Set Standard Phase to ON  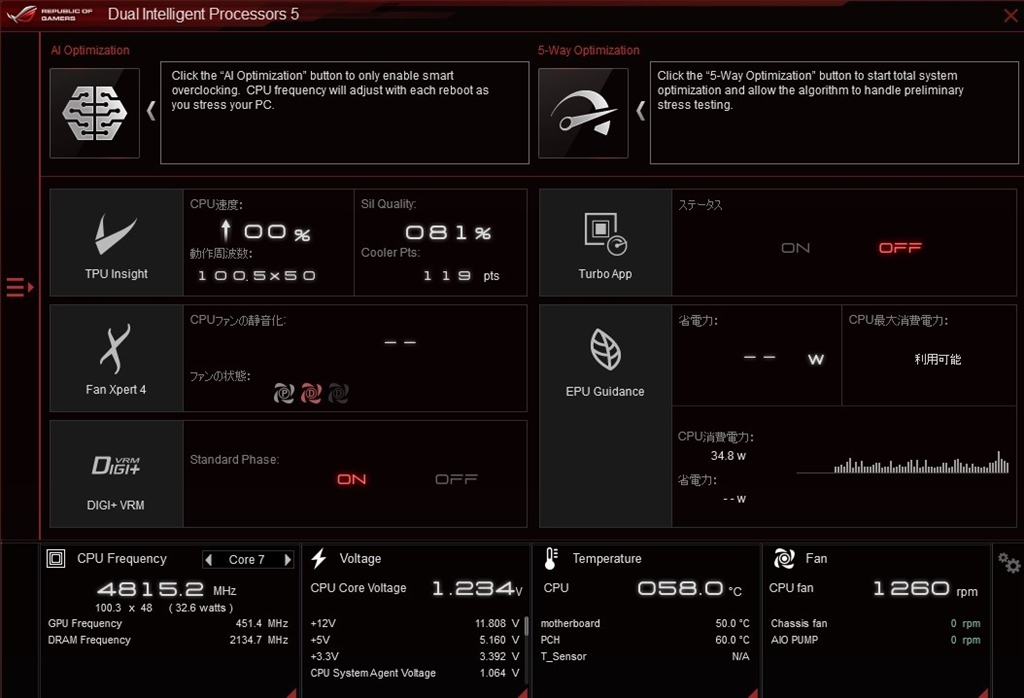click(x=351, y=479)
